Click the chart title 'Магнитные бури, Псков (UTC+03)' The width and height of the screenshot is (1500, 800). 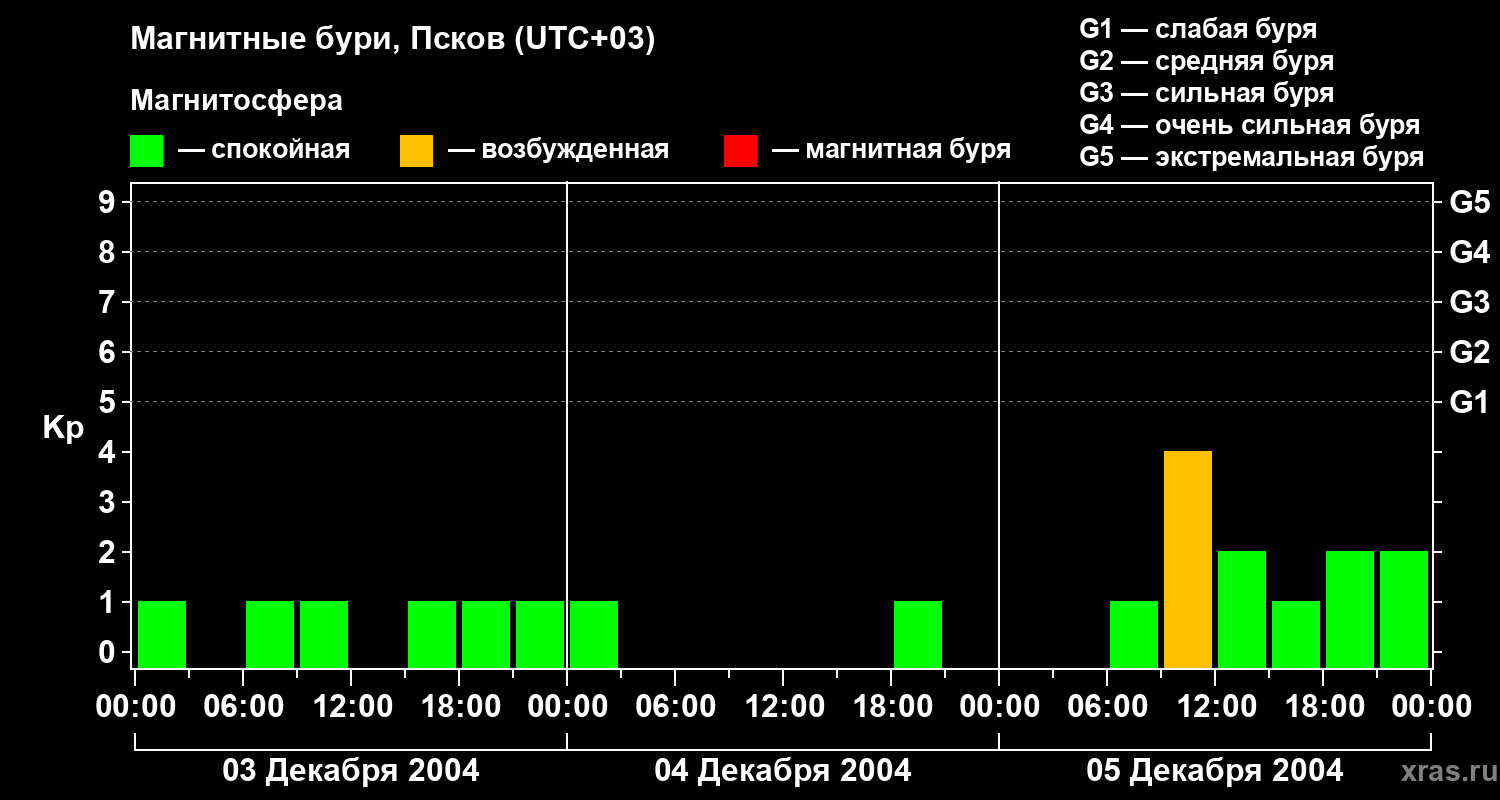[393, 40]
